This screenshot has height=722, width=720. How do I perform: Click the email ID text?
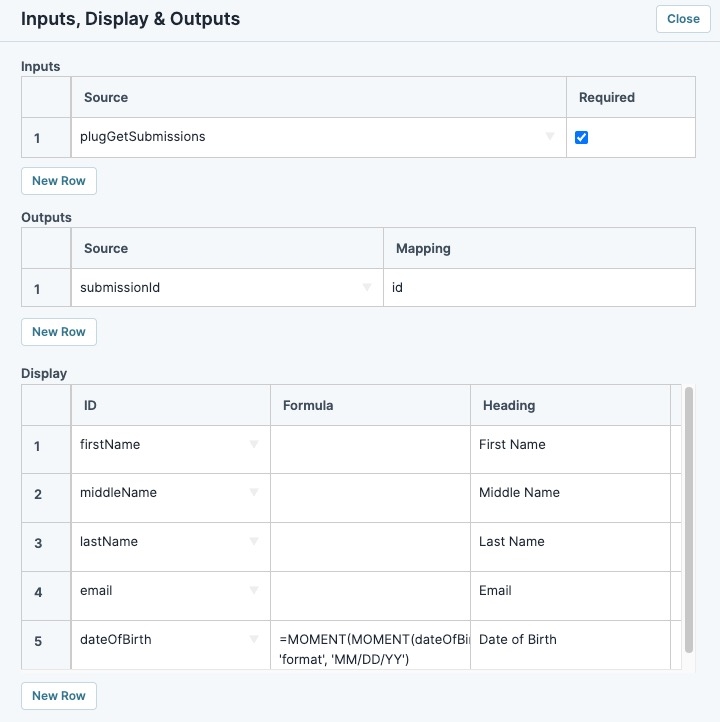pyautogui.click(x=96, y=590)
